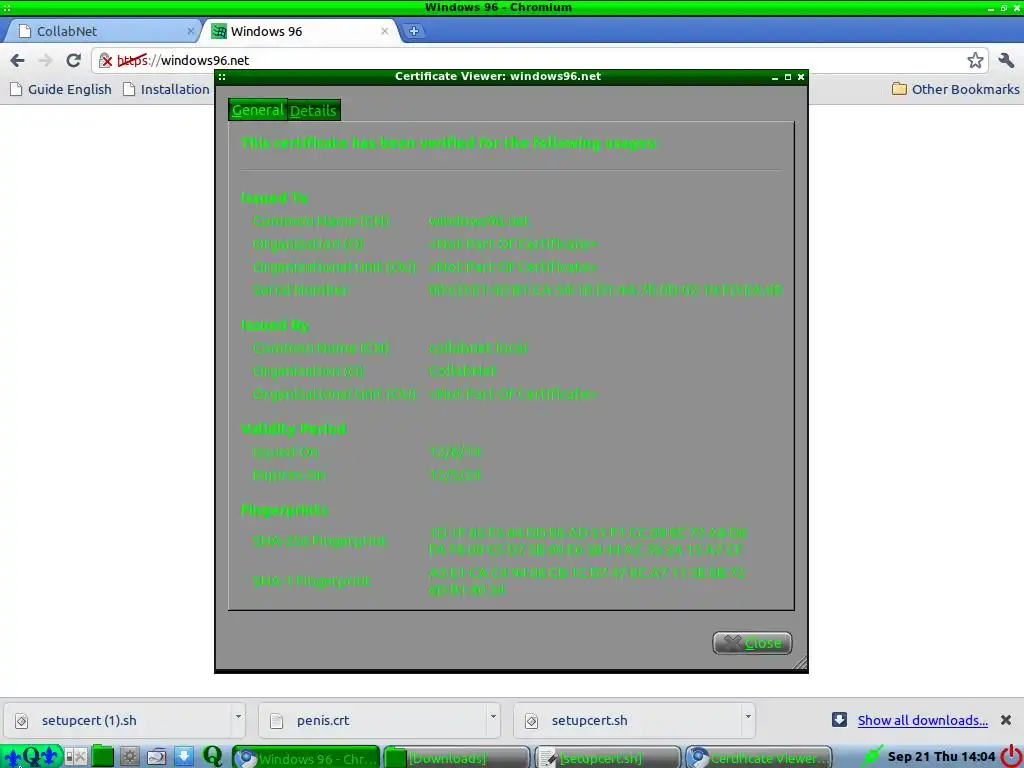Expand setupcert (1).sh download options arrow
1024x768 pixels.
(238, 716)
